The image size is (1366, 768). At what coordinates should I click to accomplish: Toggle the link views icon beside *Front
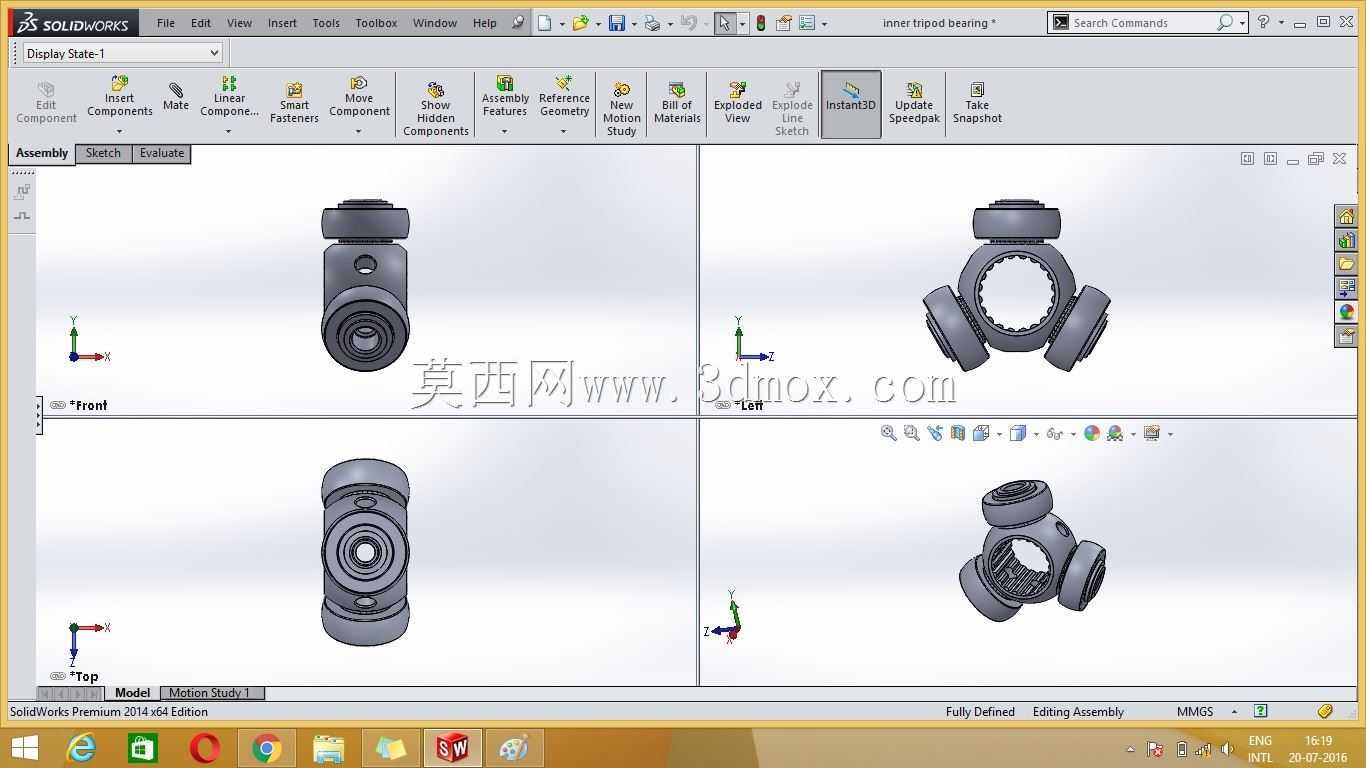pyautogui.click(x=58, y=405)
